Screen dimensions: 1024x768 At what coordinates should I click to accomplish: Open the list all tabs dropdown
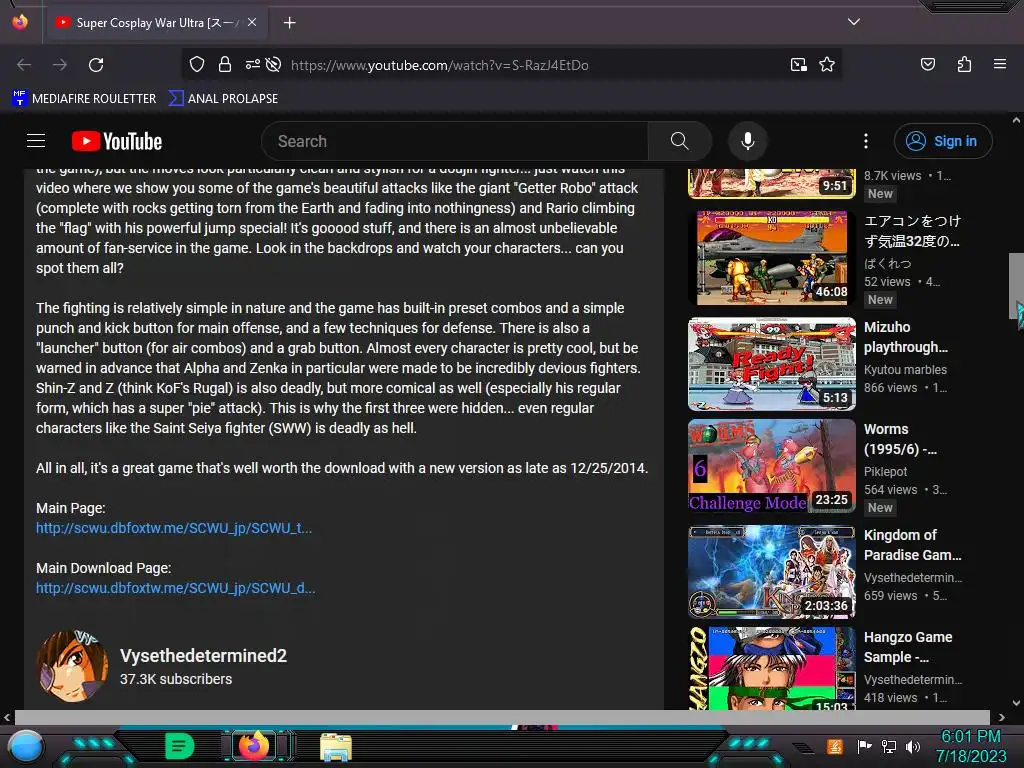coord(854,22)
